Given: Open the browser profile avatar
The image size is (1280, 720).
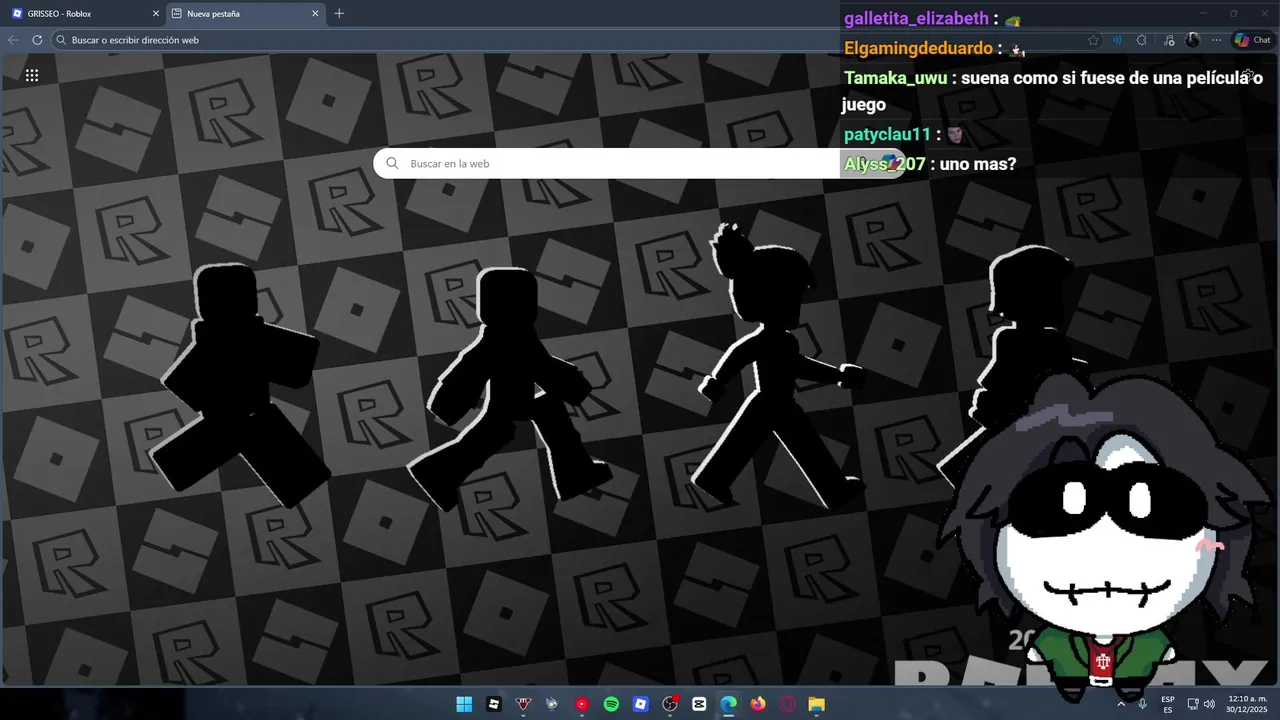Looking at the screenshot, I should click(1192, 40).
